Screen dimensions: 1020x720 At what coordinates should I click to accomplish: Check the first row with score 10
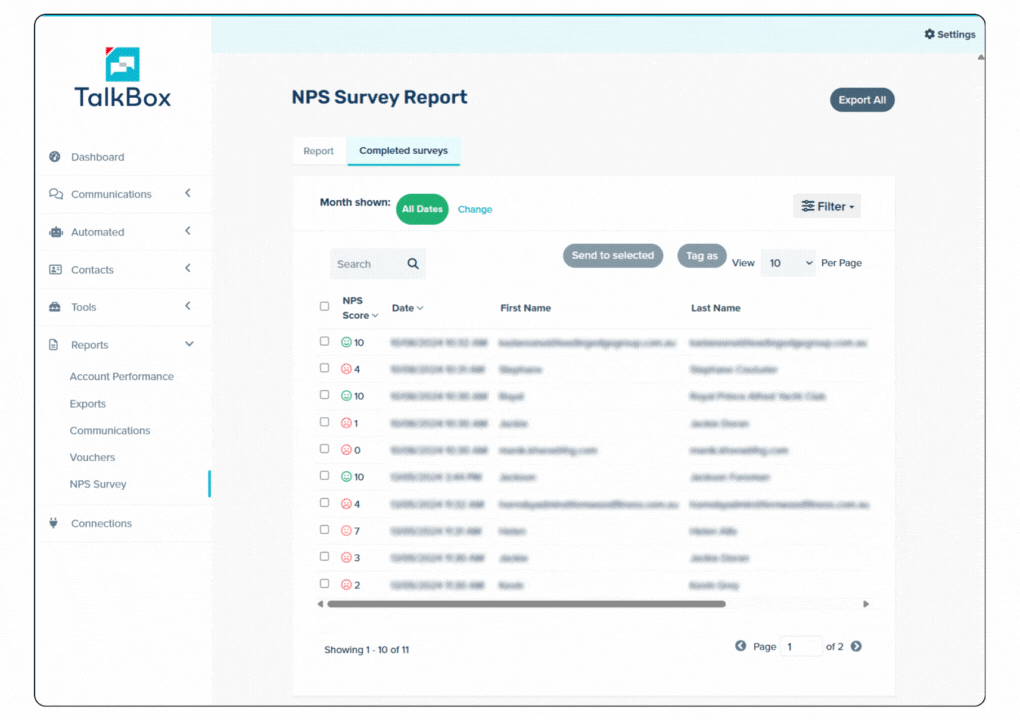(324, 341)
